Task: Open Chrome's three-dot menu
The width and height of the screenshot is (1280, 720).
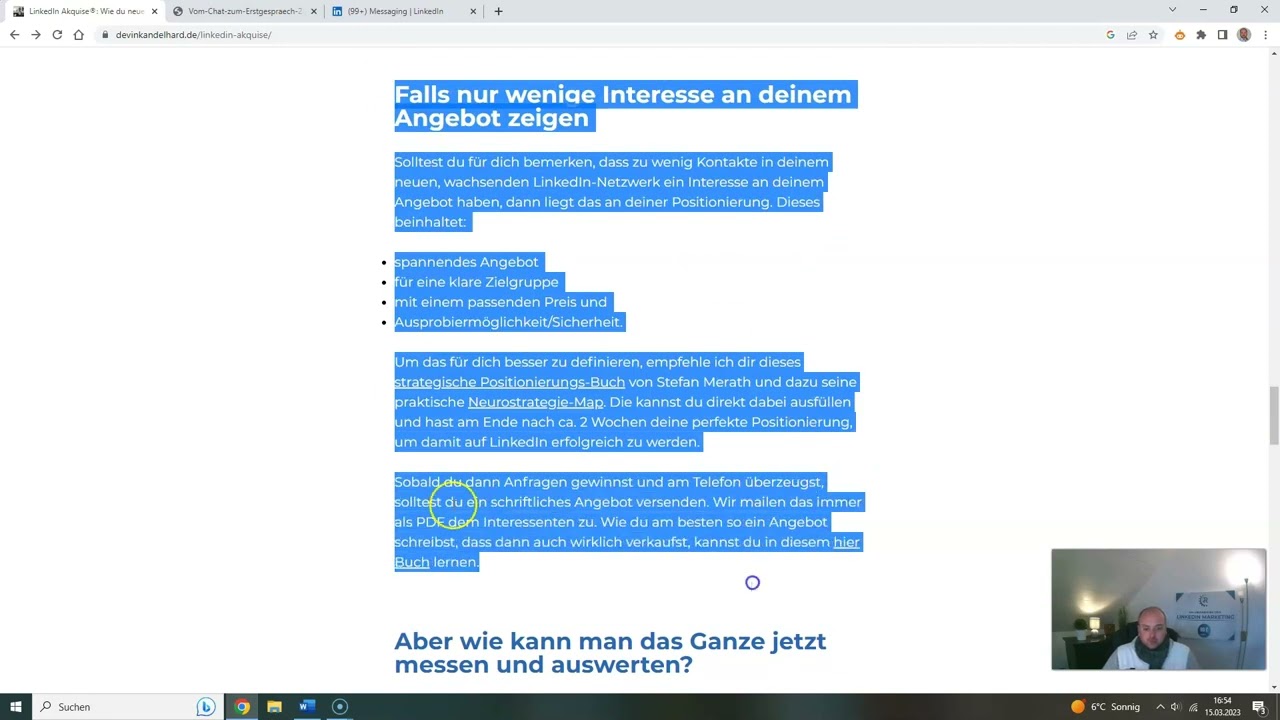Action: 1265,35
